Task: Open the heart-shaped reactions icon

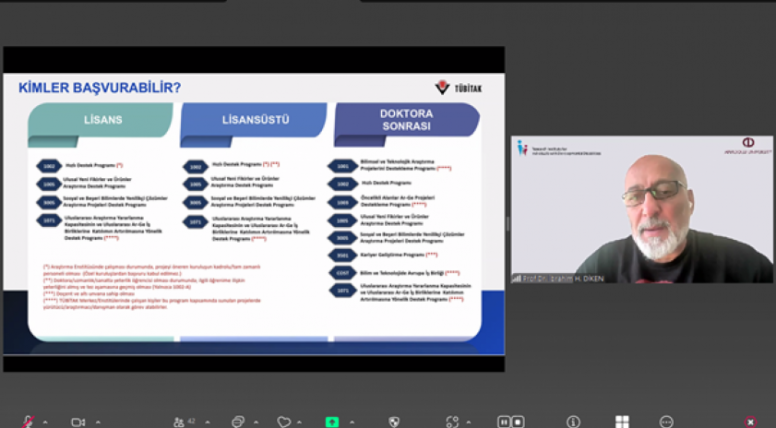Action: pyautogui.click(x=284, y=421)
